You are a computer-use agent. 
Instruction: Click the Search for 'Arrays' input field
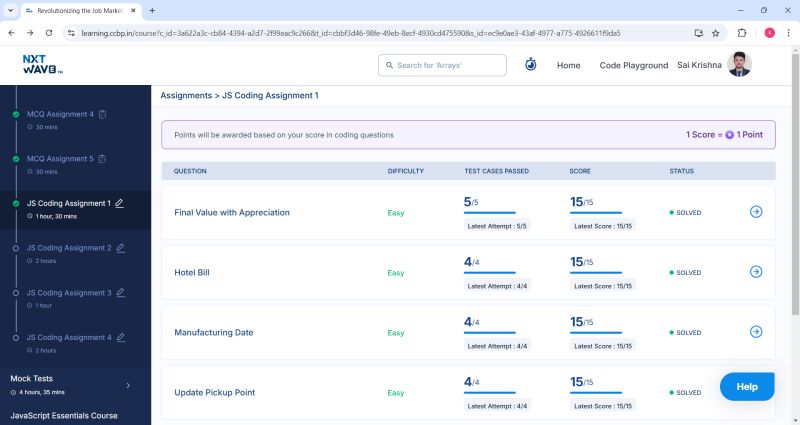pyautogui.click(x=442, y=65)
